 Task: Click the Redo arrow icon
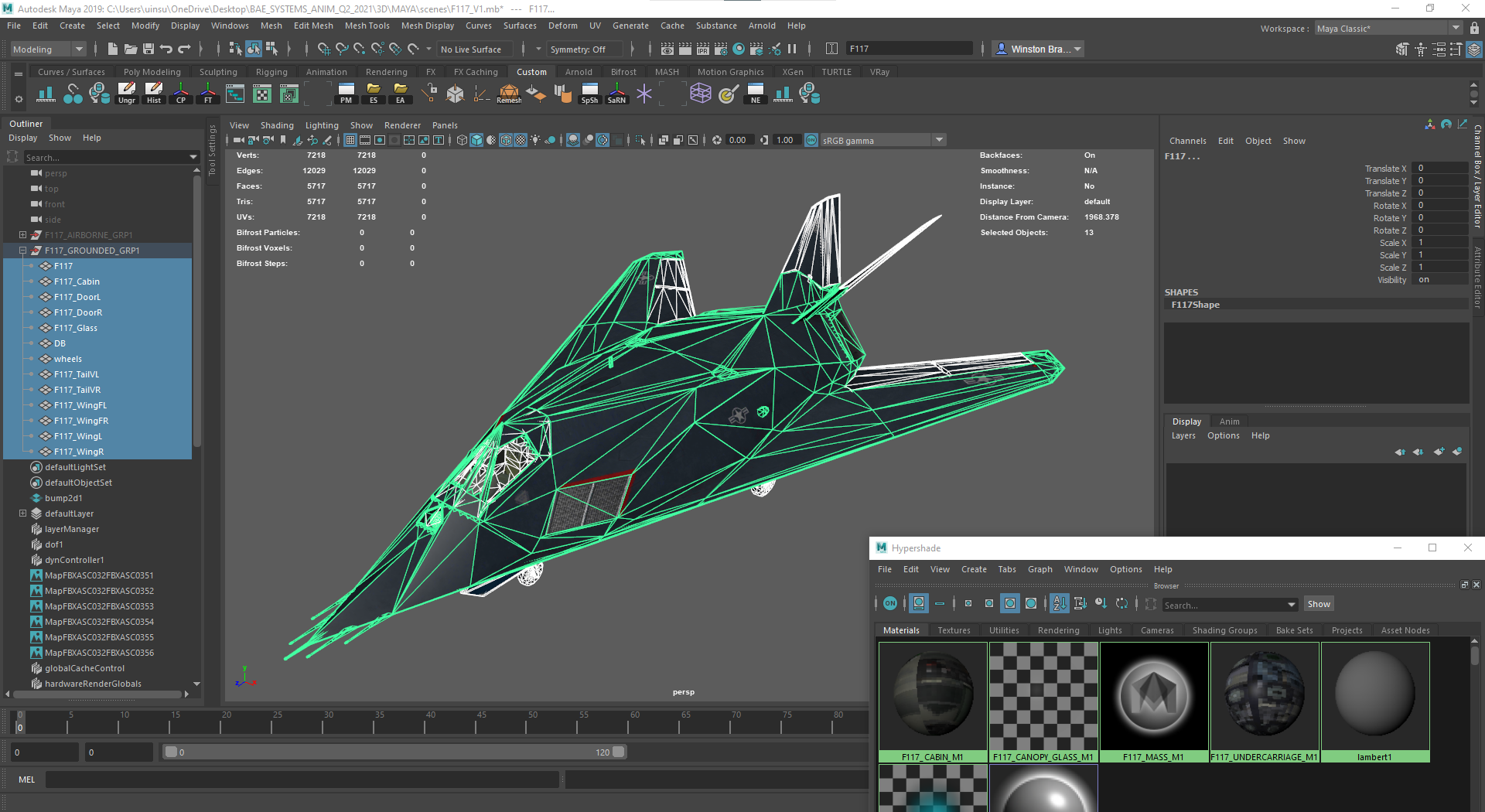(184, 49)
